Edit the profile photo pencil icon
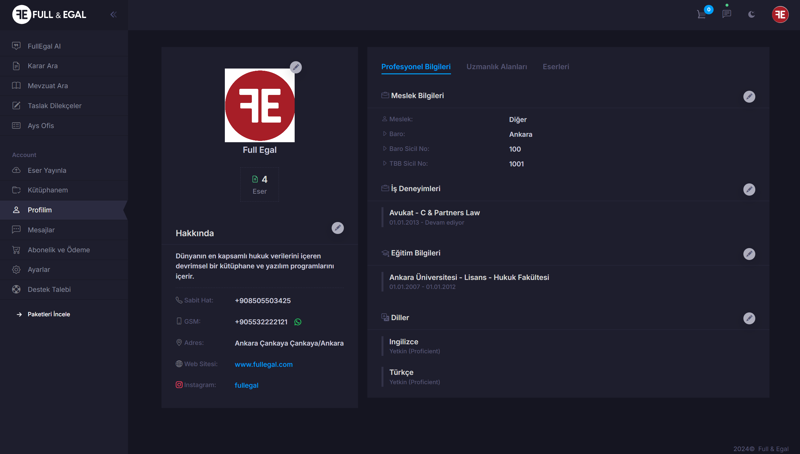Screen dimensions: 800x454 click(295, 67)
